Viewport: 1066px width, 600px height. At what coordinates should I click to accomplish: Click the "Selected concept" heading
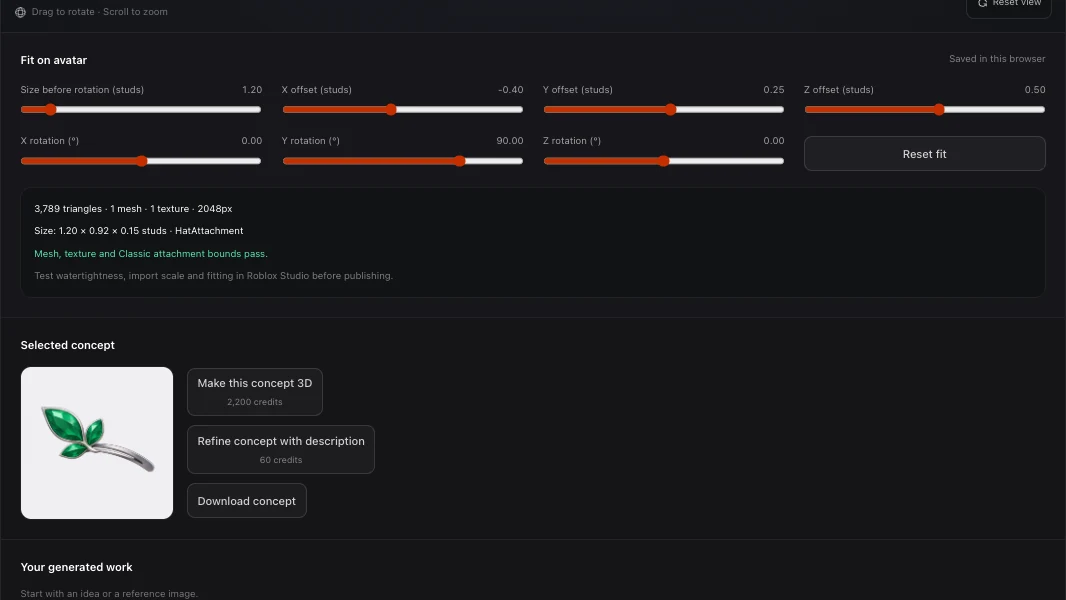click(67, 345)
